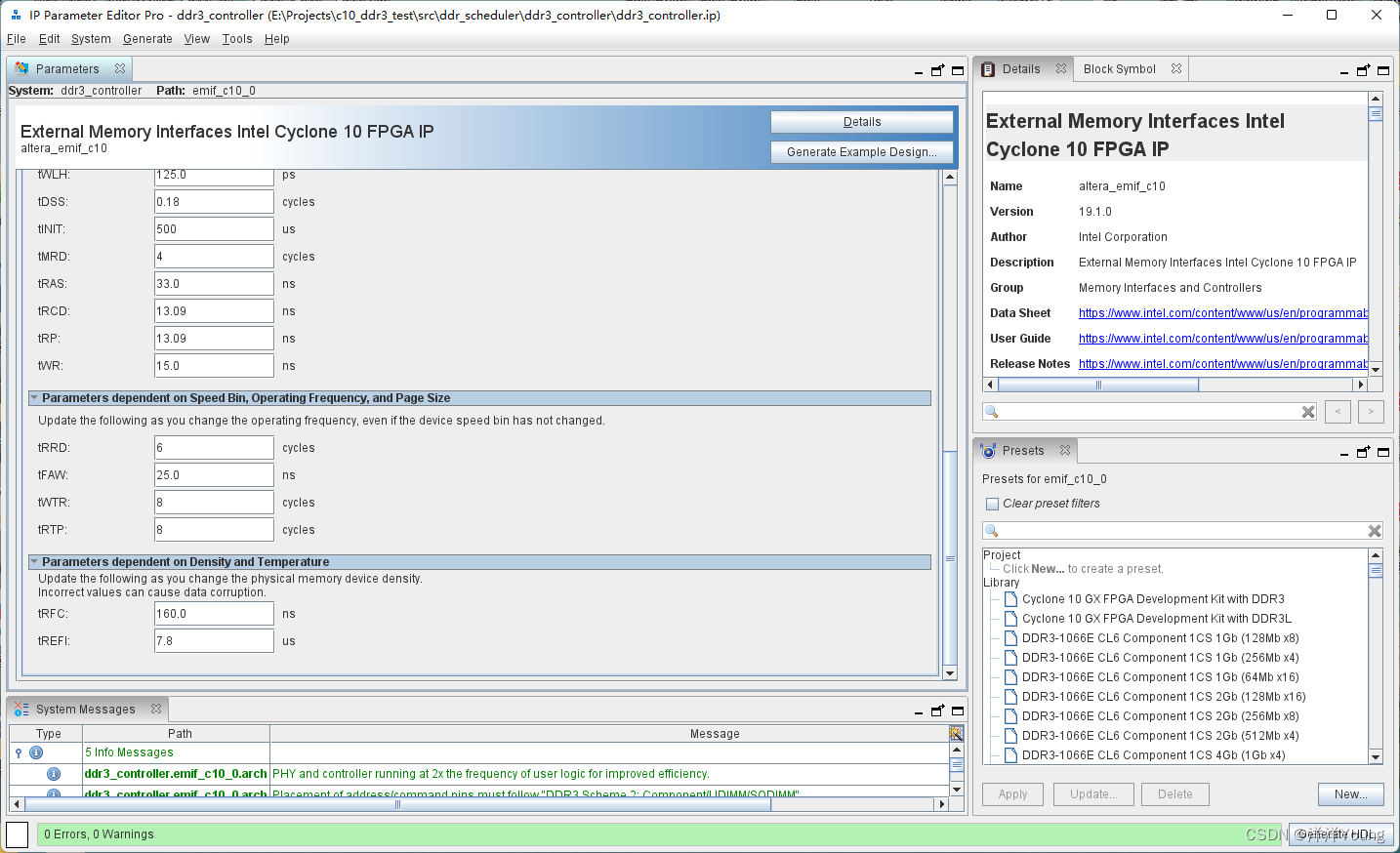Open the Generate menu
Screen dimensions: 1400x853
(x=147, y=39)
